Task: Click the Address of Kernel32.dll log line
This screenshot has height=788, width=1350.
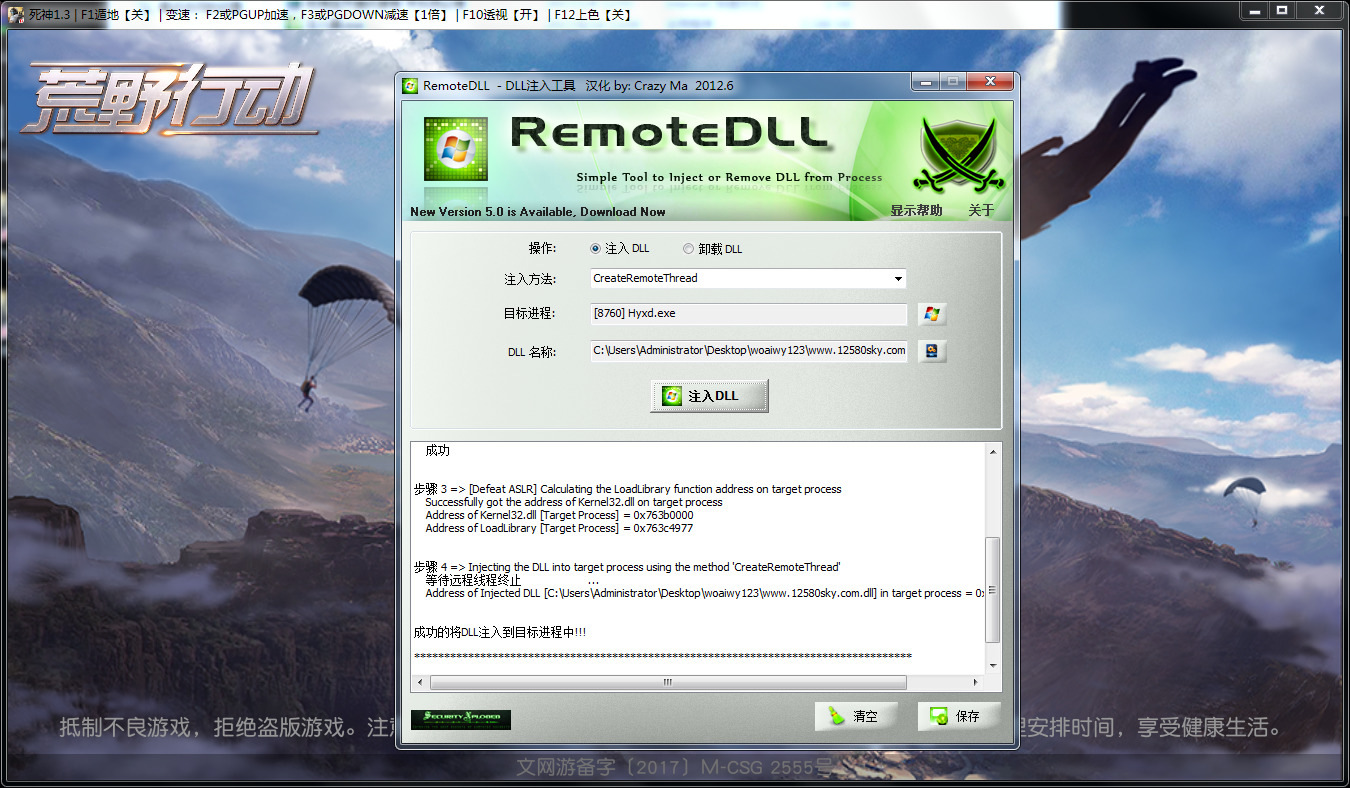Action: tap(559, 515)
